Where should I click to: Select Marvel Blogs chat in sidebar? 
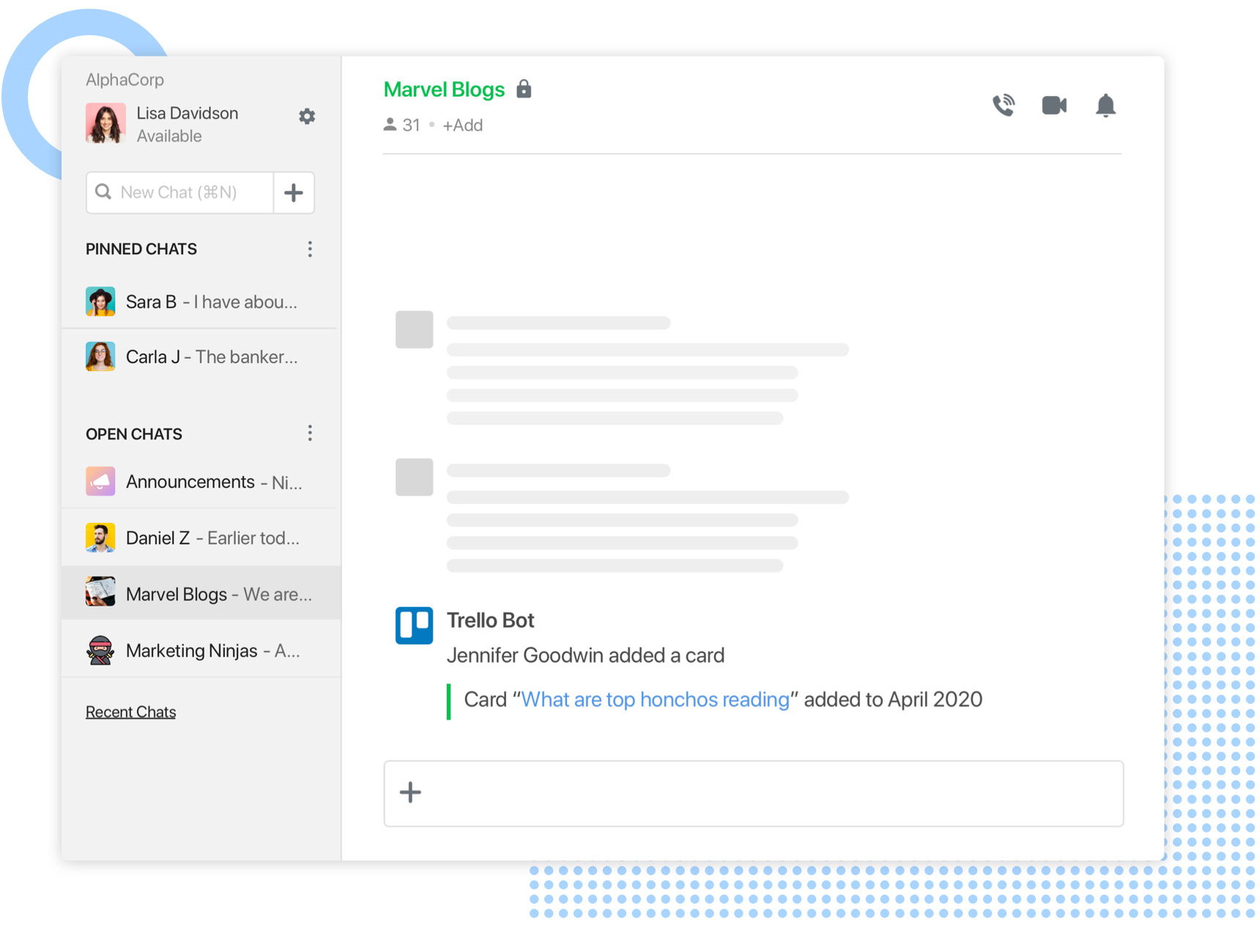click(201, 593)
